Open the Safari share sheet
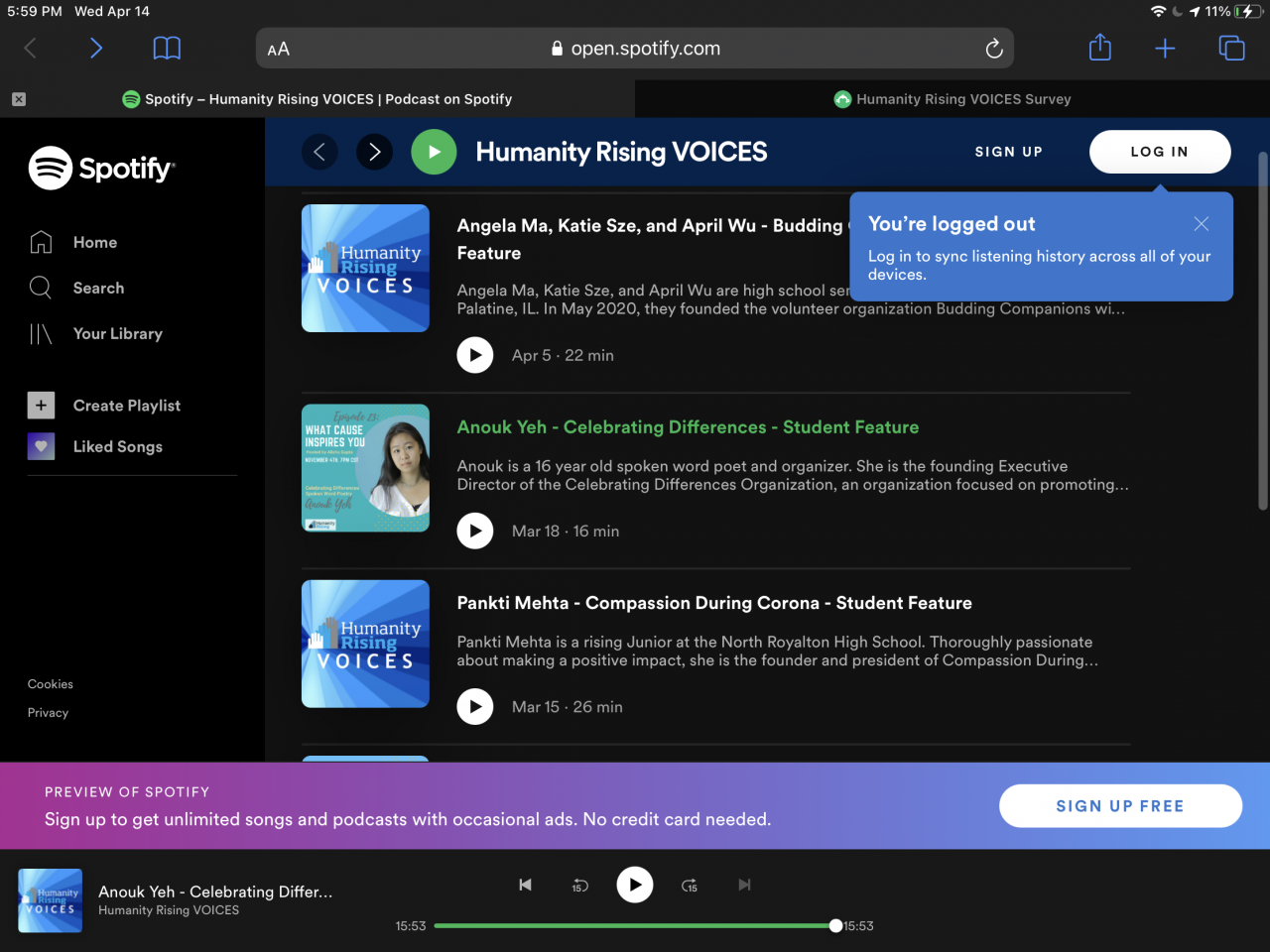The image size is (1270, 952). click(x=1100, y=48)
